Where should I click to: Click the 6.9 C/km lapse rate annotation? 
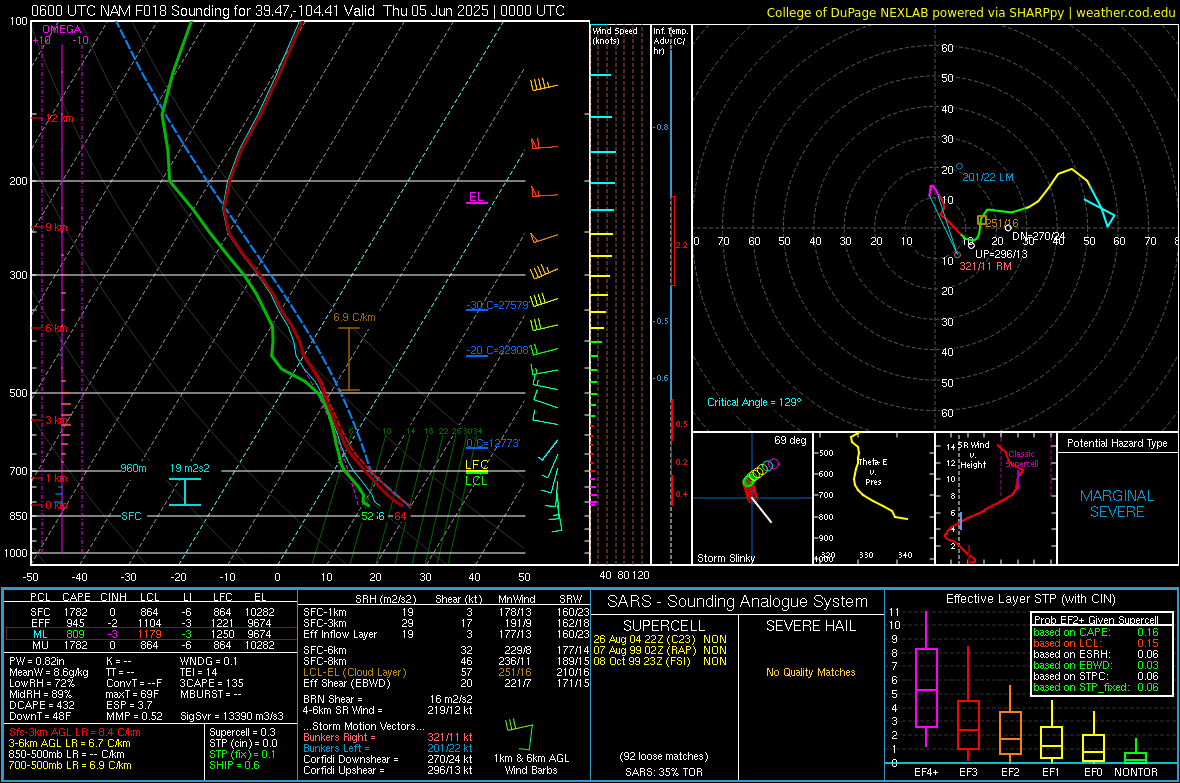pos(354,317)
